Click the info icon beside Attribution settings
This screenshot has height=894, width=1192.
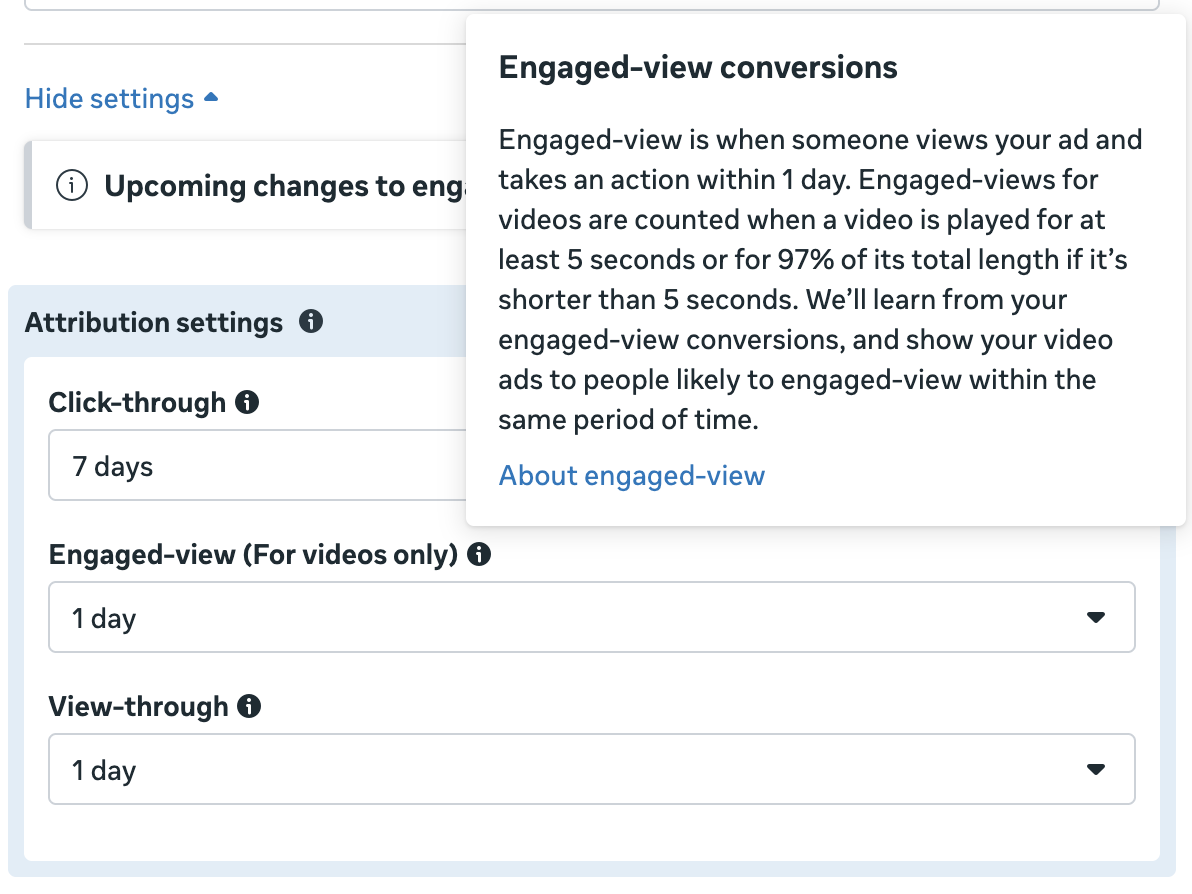[311, 322]
